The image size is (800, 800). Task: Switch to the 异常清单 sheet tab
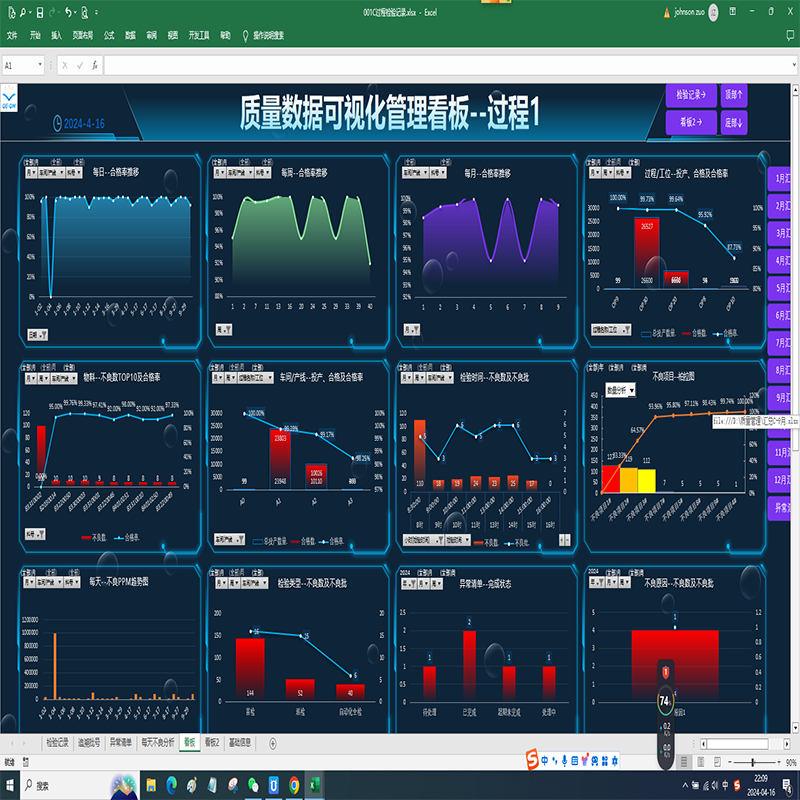(120, 743)
